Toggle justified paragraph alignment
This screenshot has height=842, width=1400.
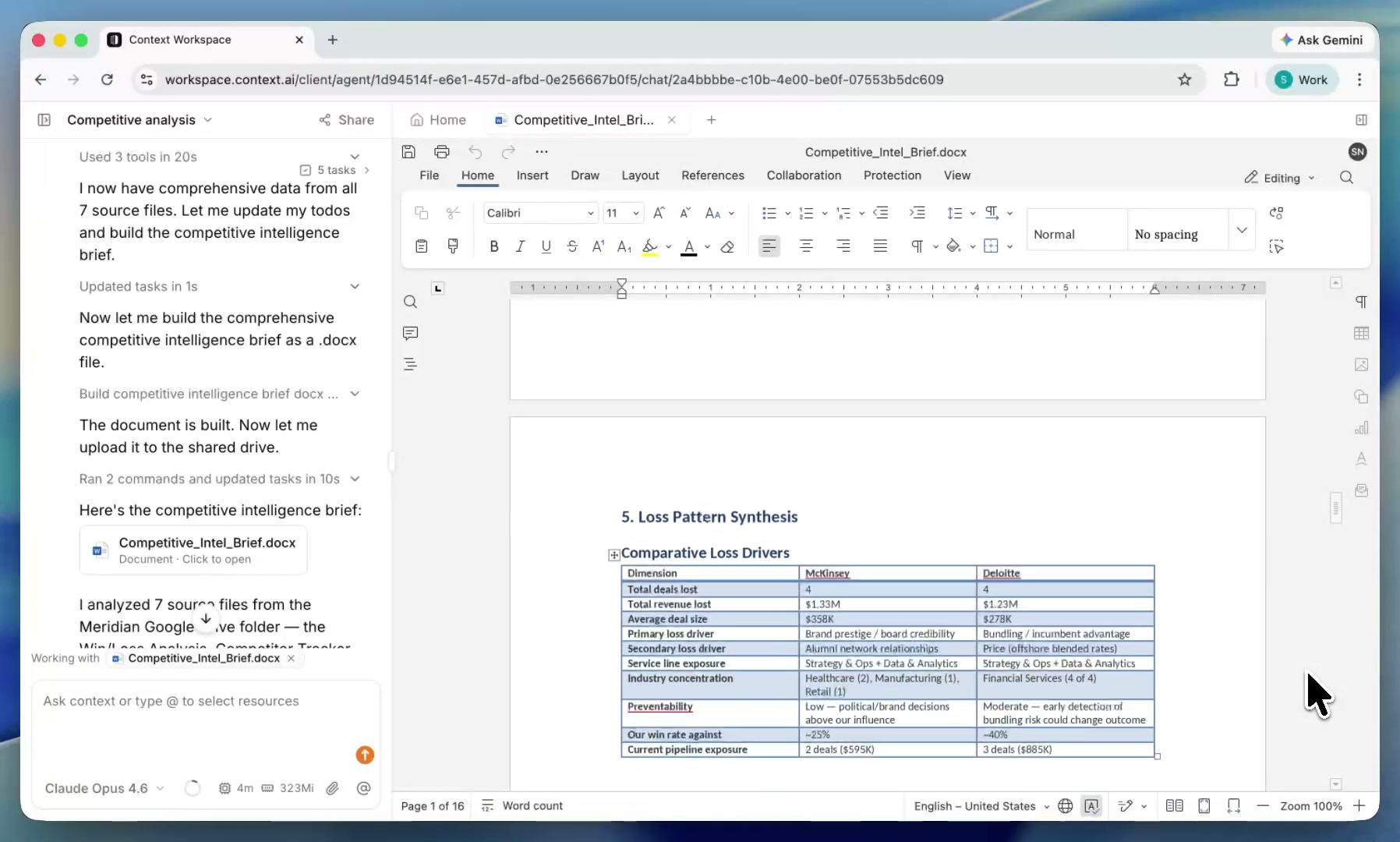[880, 246]
